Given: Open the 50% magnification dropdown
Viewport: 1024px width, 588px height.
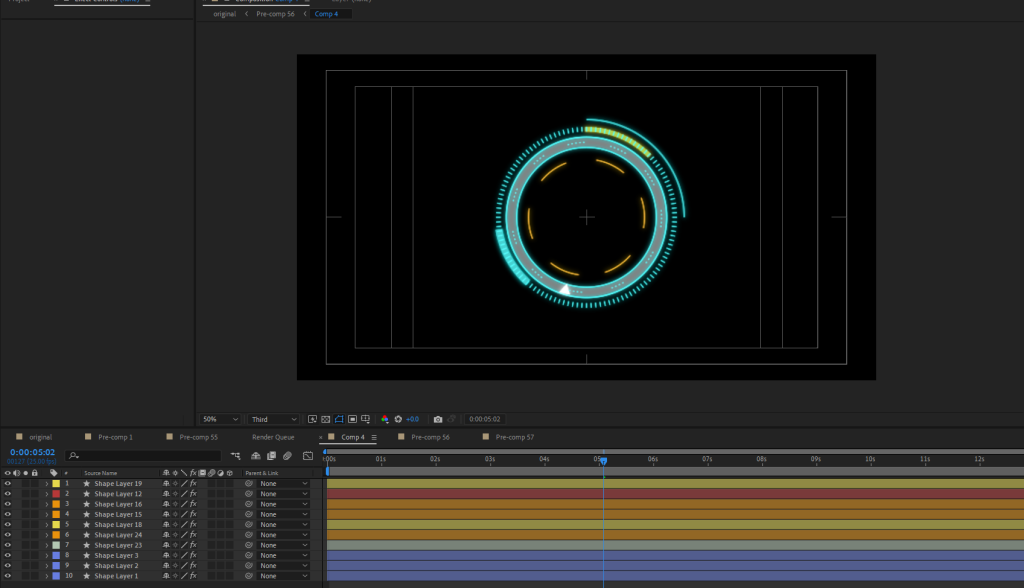Looking at the screenshot, I should pyautogui.click(x=220, y=419).
